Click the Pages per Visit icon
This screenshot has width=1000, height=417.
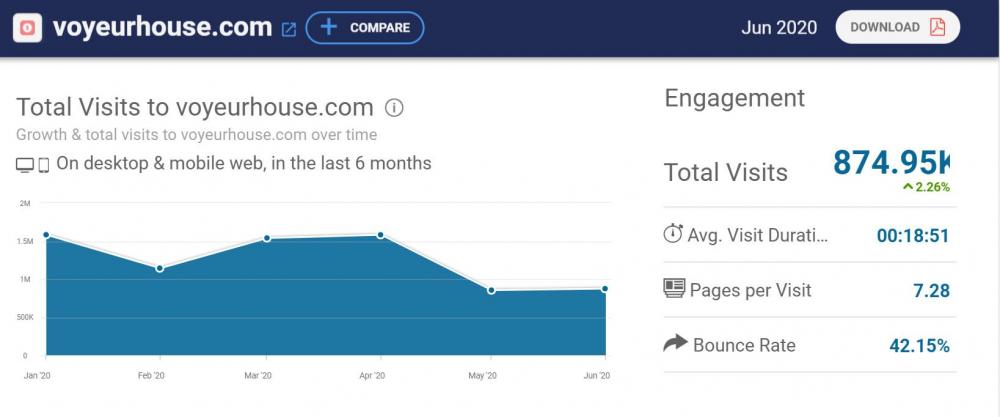674,289
